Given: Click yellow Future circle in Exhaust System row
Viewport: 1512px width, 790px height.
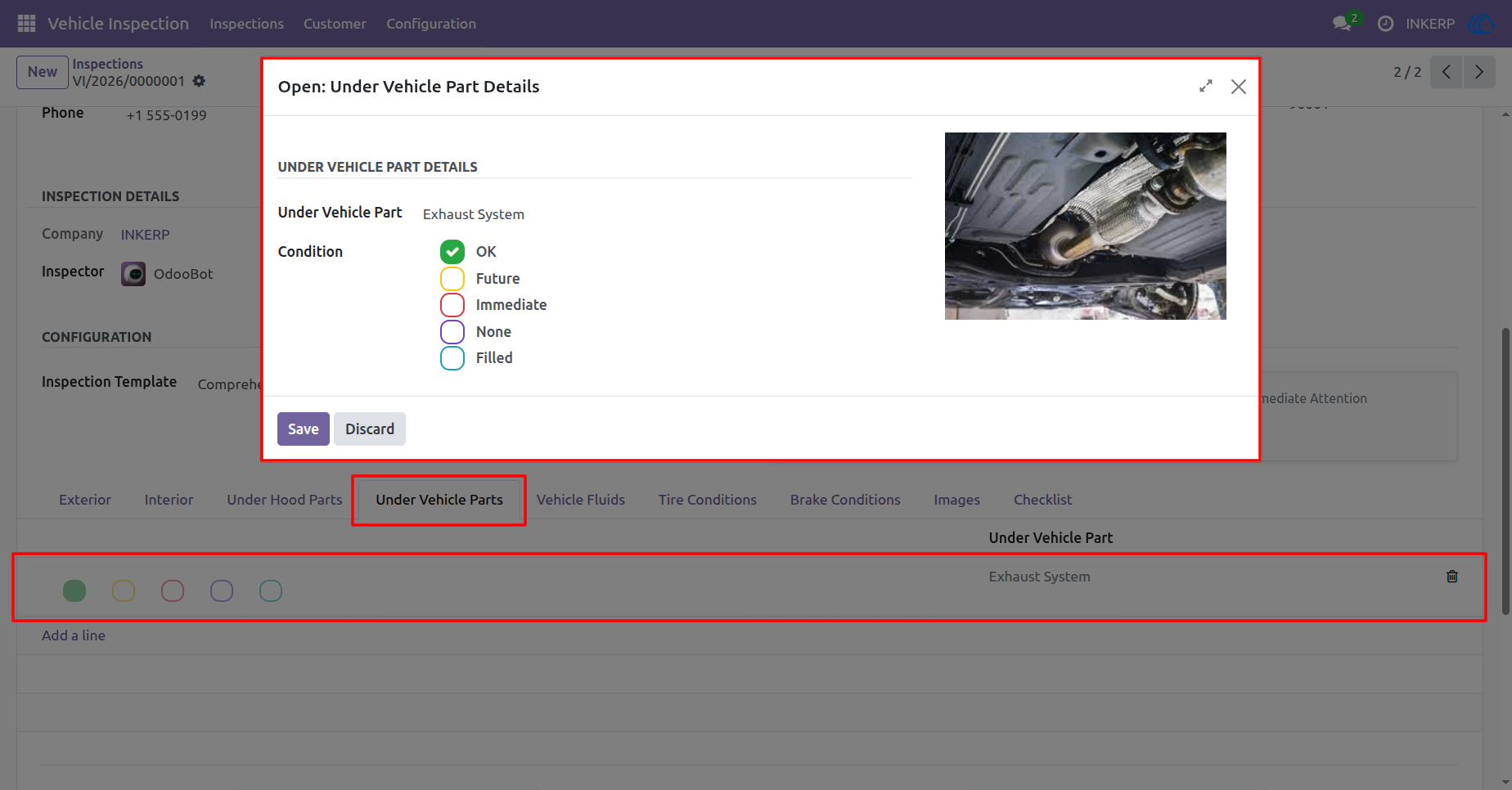Looking at the screenshot, I should 124,590.
